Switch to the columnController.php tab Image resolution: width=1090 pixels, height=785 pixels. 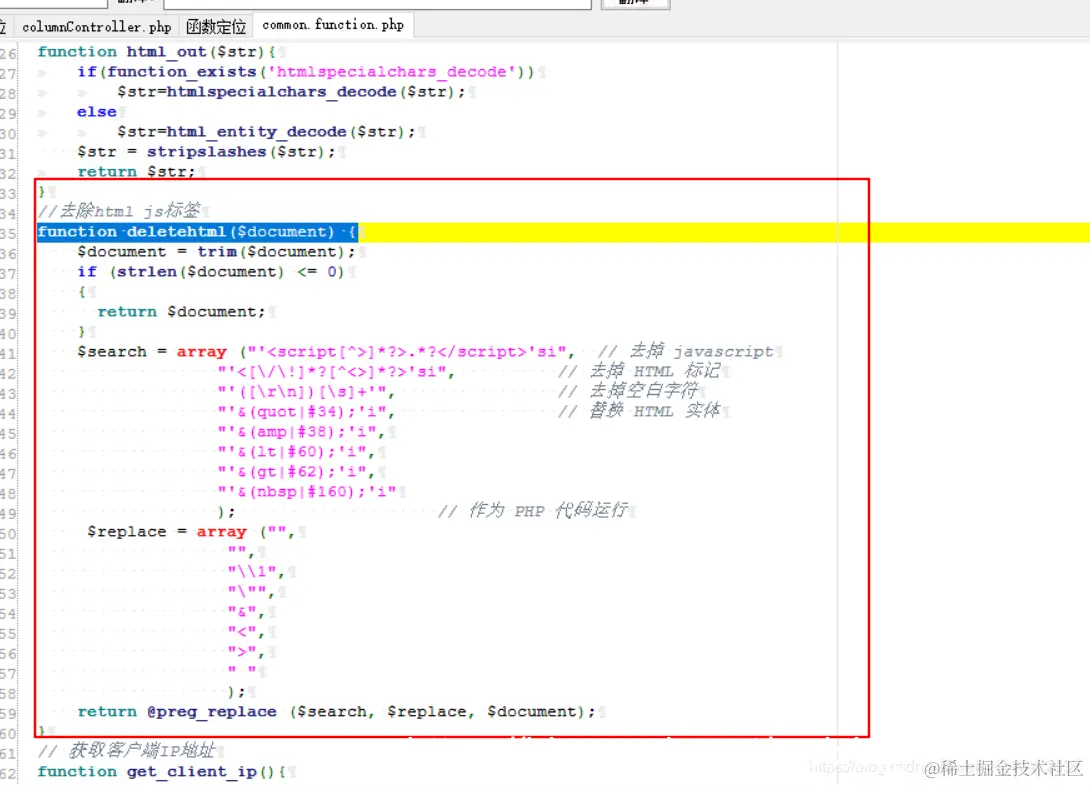(x=97, y=27)
